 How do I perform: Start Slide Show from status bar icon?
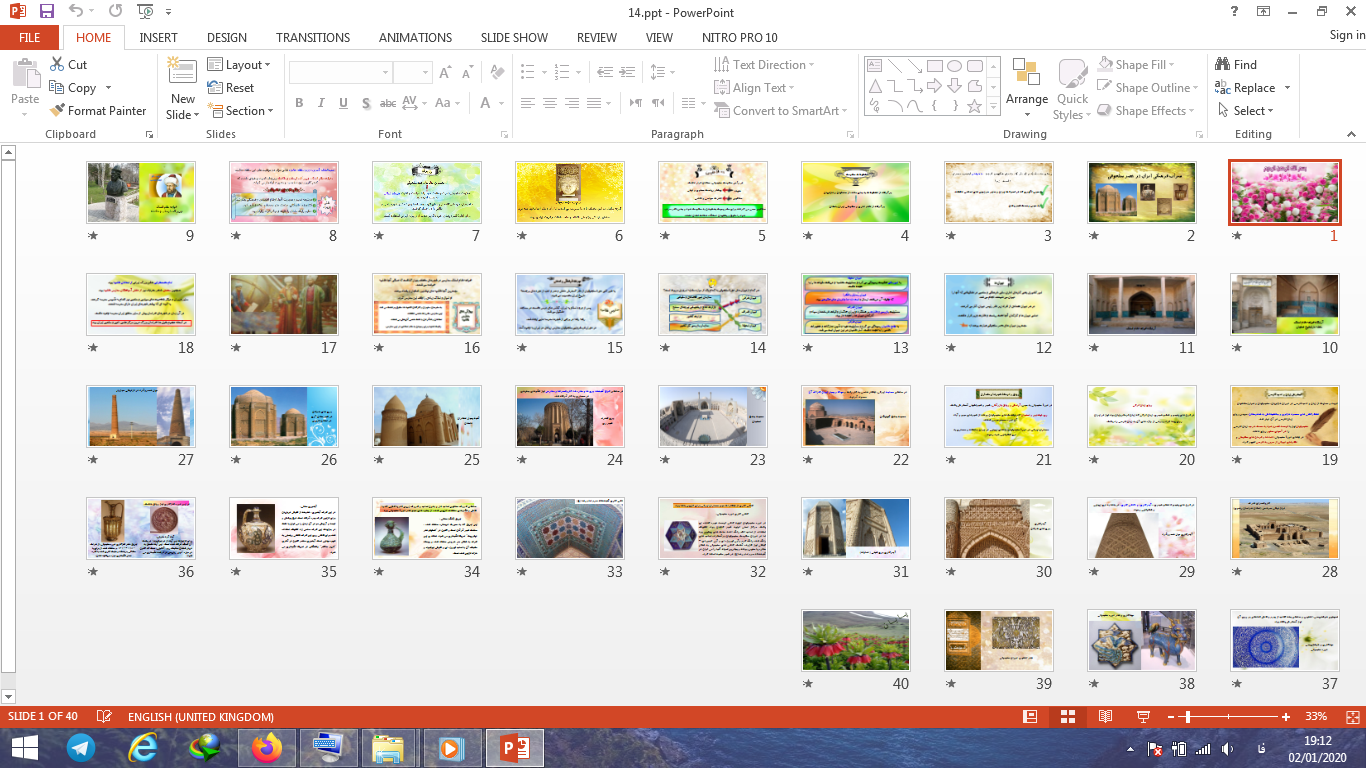tap(1143, 717)
